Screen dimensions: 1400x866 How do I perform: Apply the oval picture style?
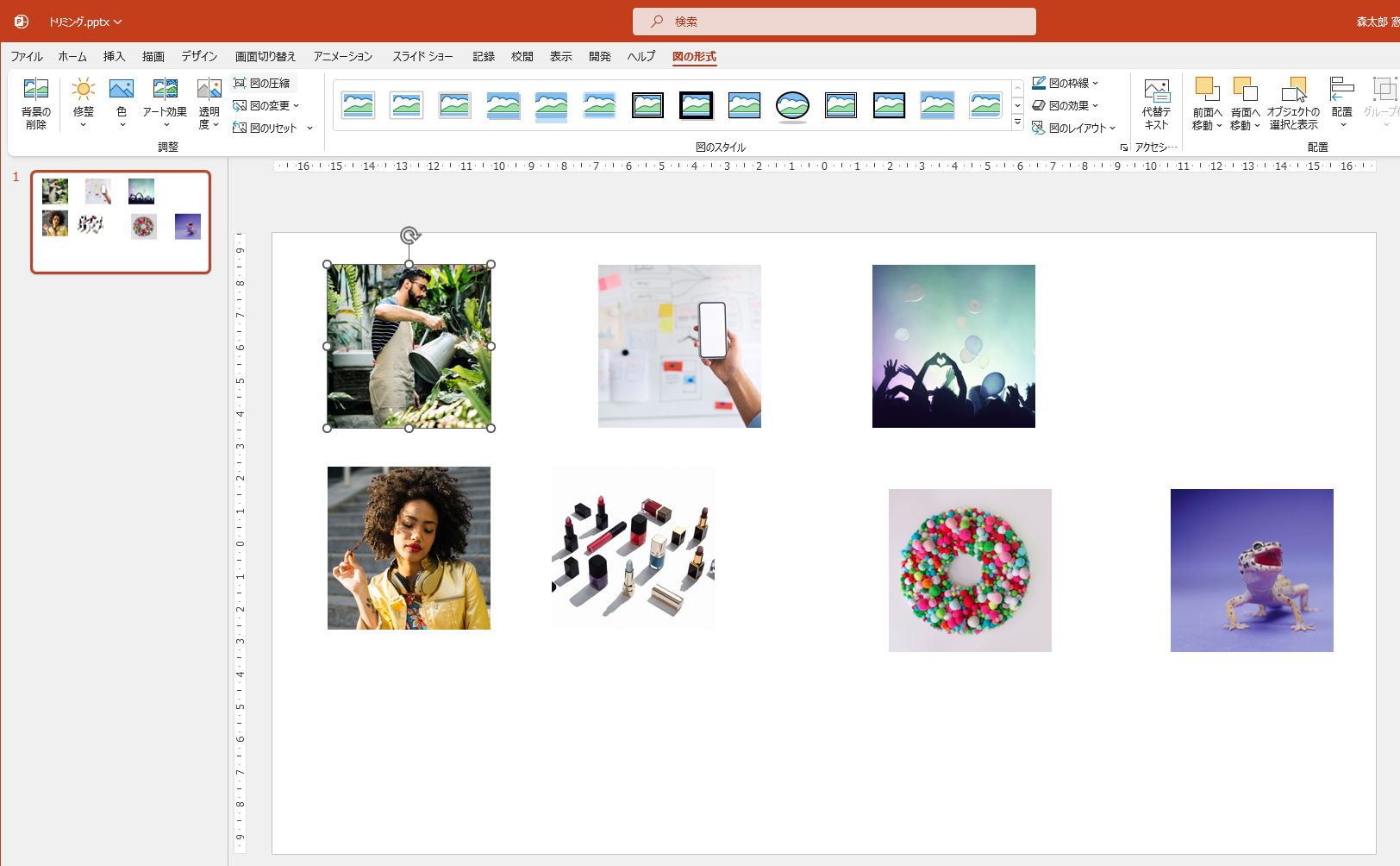pos(792,106)
